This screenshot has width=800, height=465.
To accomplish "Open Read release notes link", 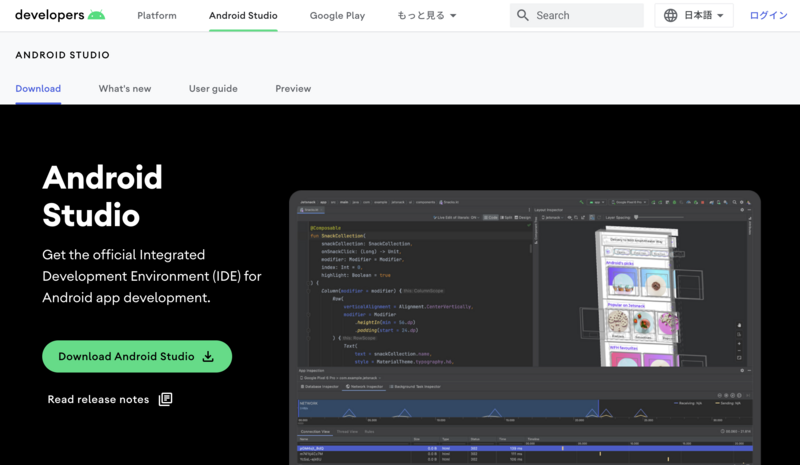I will coord(110,399).
